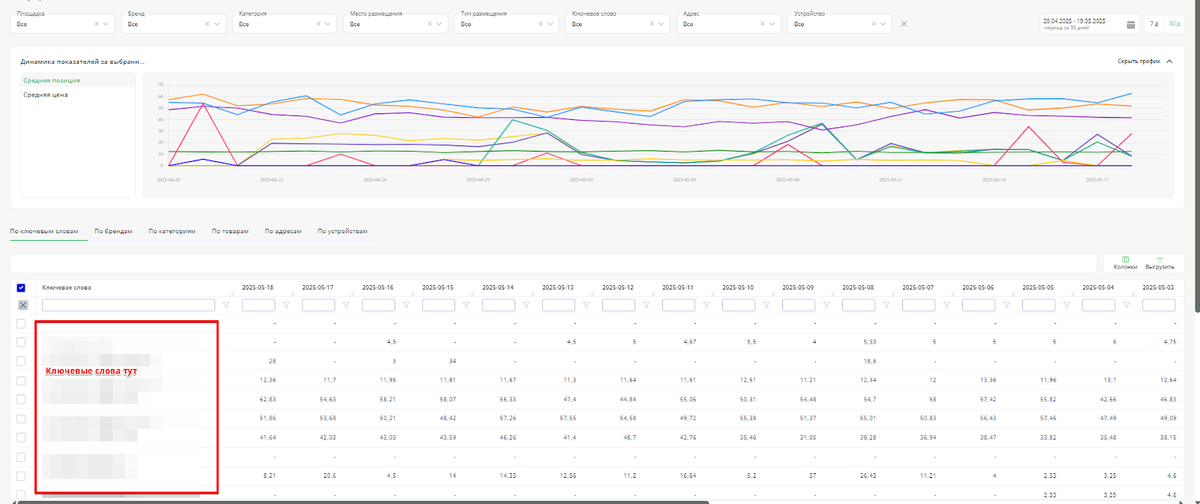Open filter icon for 2025-05-10 column
Image resolution: width=1200 pixels, height=504 pixels.
pos(766,305)
